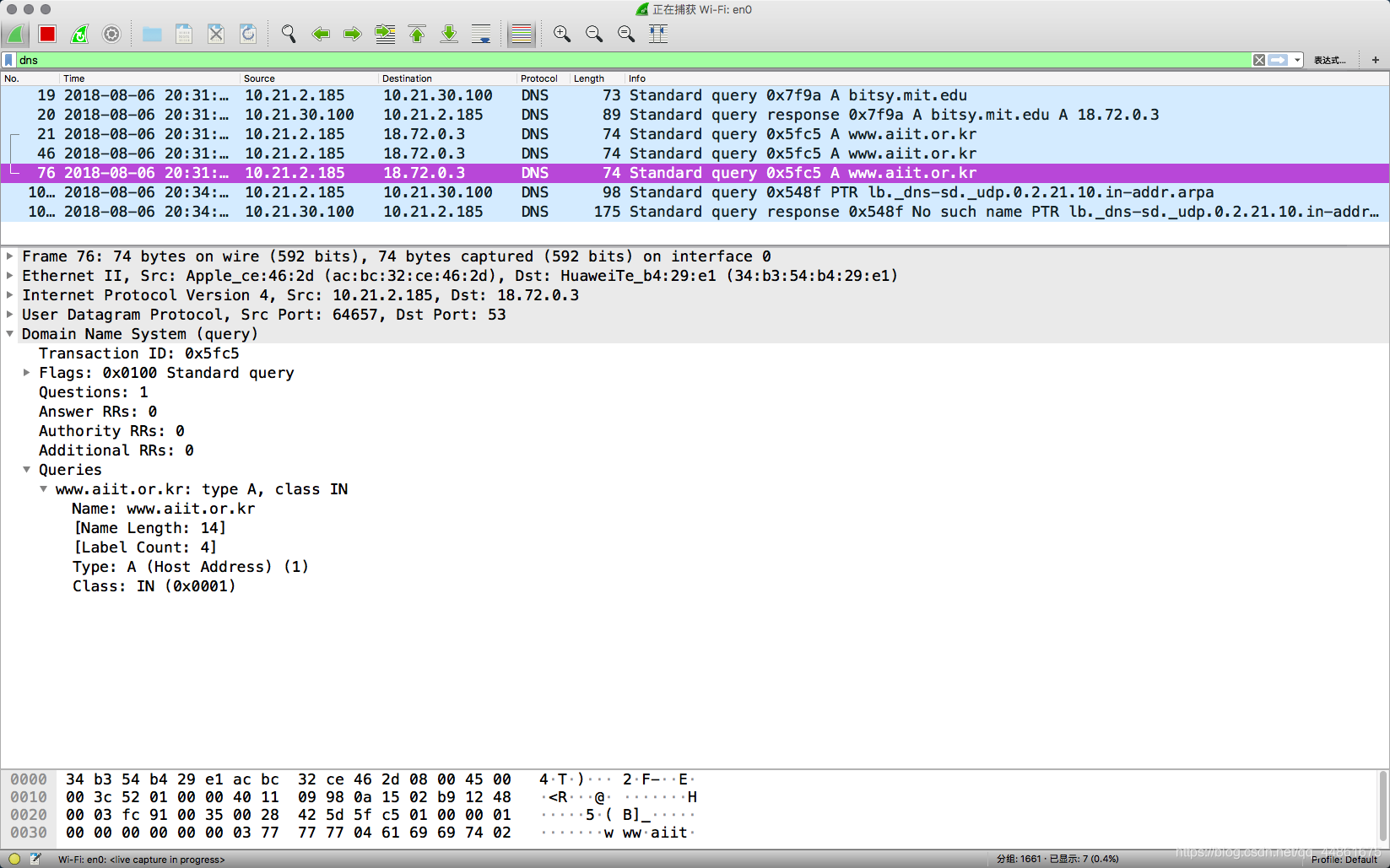Select packet 20 query response bitsy.mit.edu
This screenshot has width=1390, height=868.
pos(695,115)
